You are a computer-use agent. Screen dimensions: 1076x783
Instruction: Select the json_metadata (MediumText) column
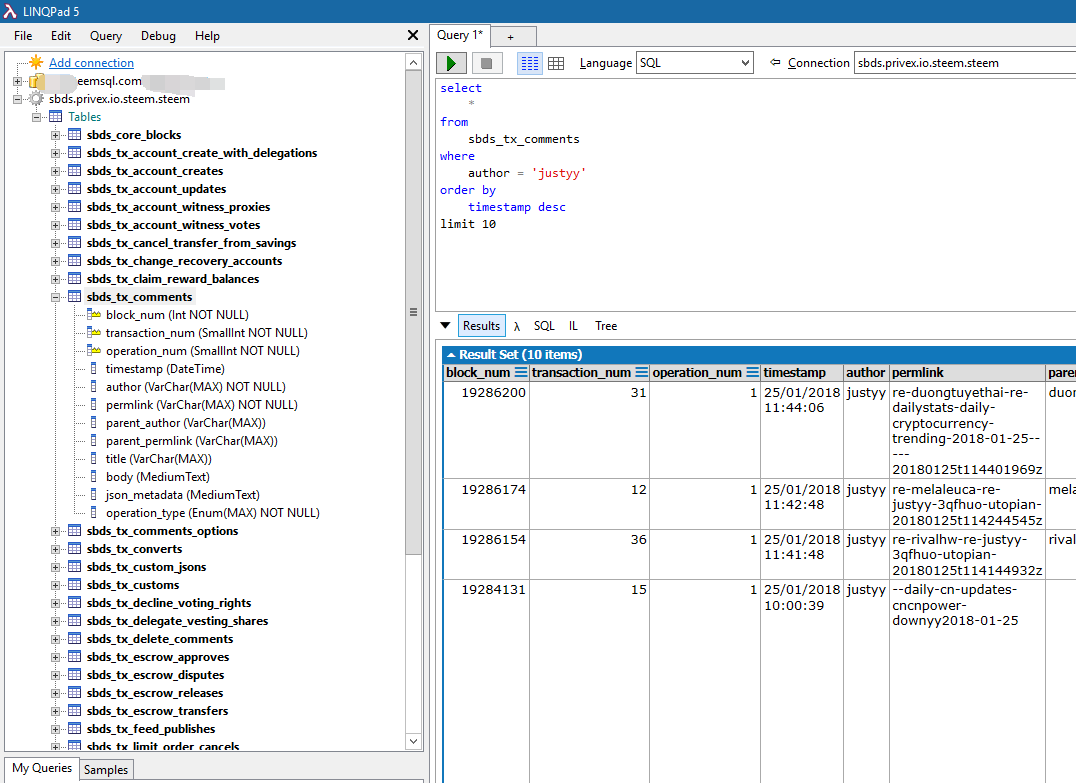(x=183, y=494)
